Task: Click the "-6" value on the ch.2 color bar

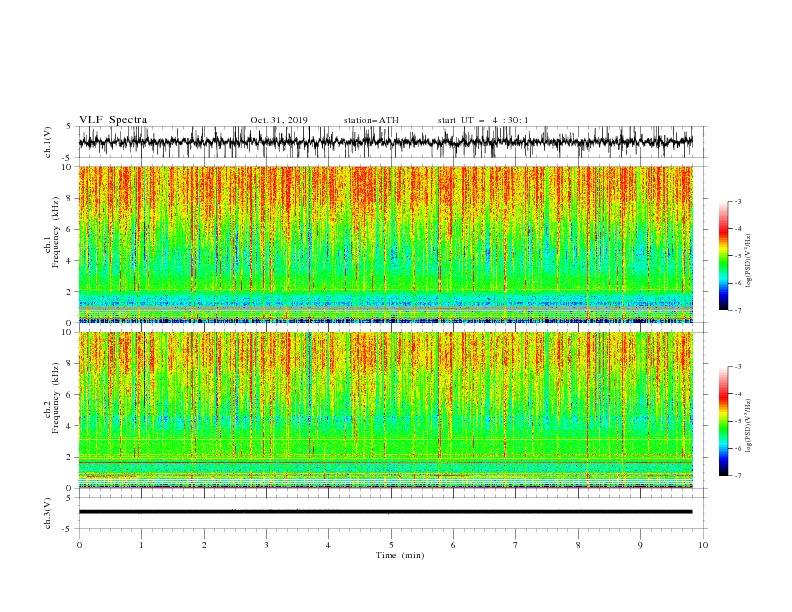Action: [737, 448]
